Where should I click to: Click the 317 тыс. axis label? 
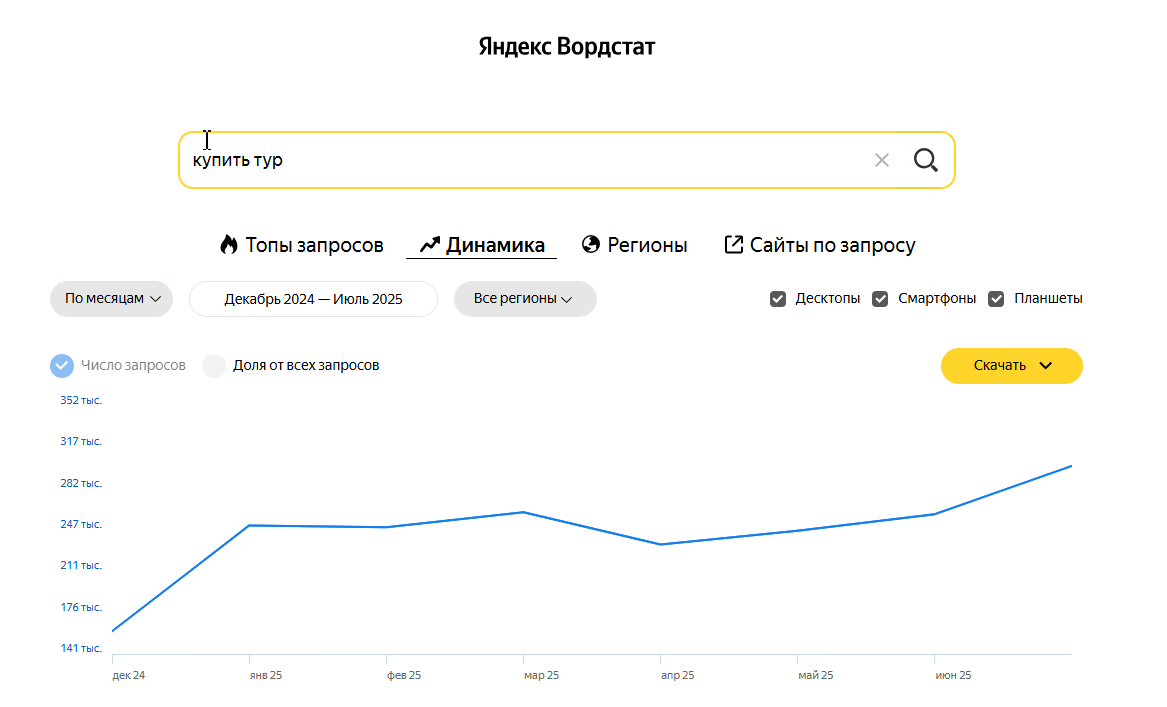81,441
